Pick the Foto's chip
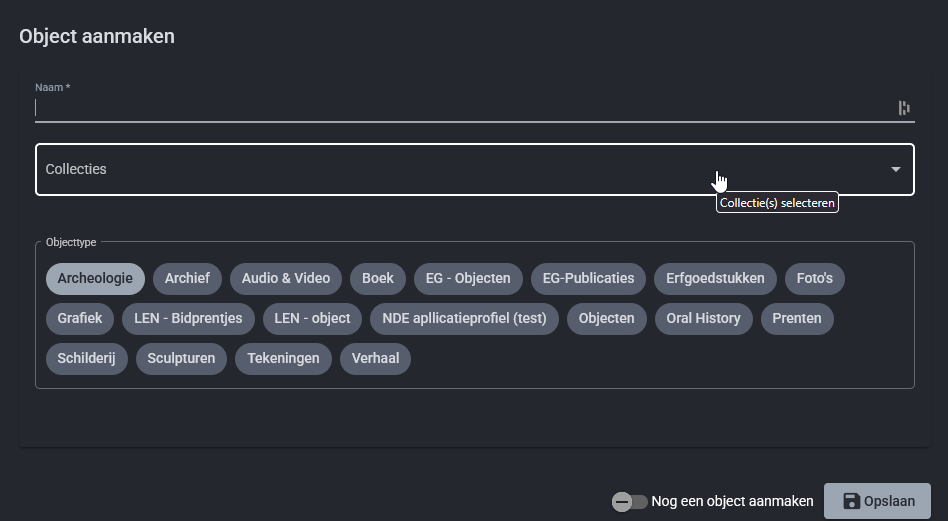The image size is (948, 521). coord(815,278)
